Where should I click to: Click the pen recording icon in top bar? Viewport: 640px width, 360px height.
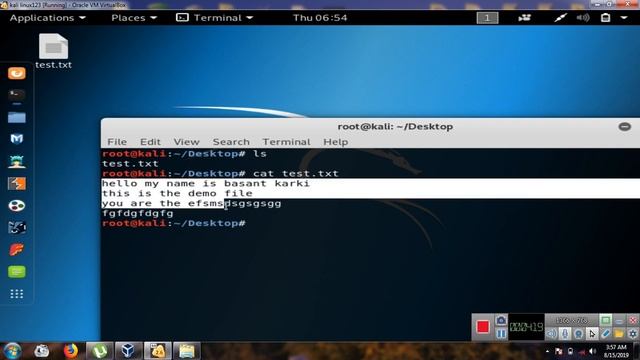(x=560, y=18)
